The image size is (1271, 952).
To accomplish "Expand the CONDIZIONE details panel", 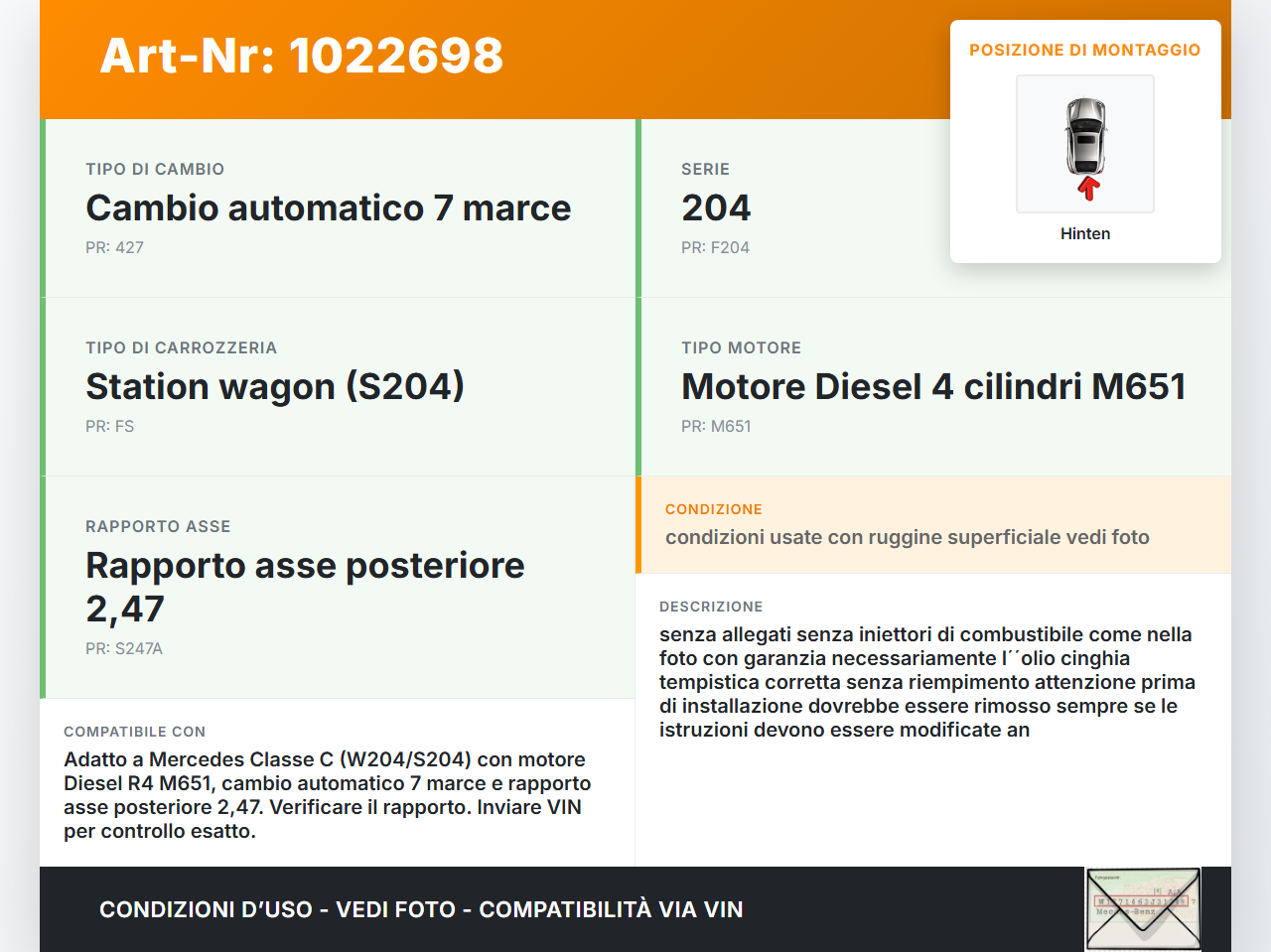I will pos(933,525).
